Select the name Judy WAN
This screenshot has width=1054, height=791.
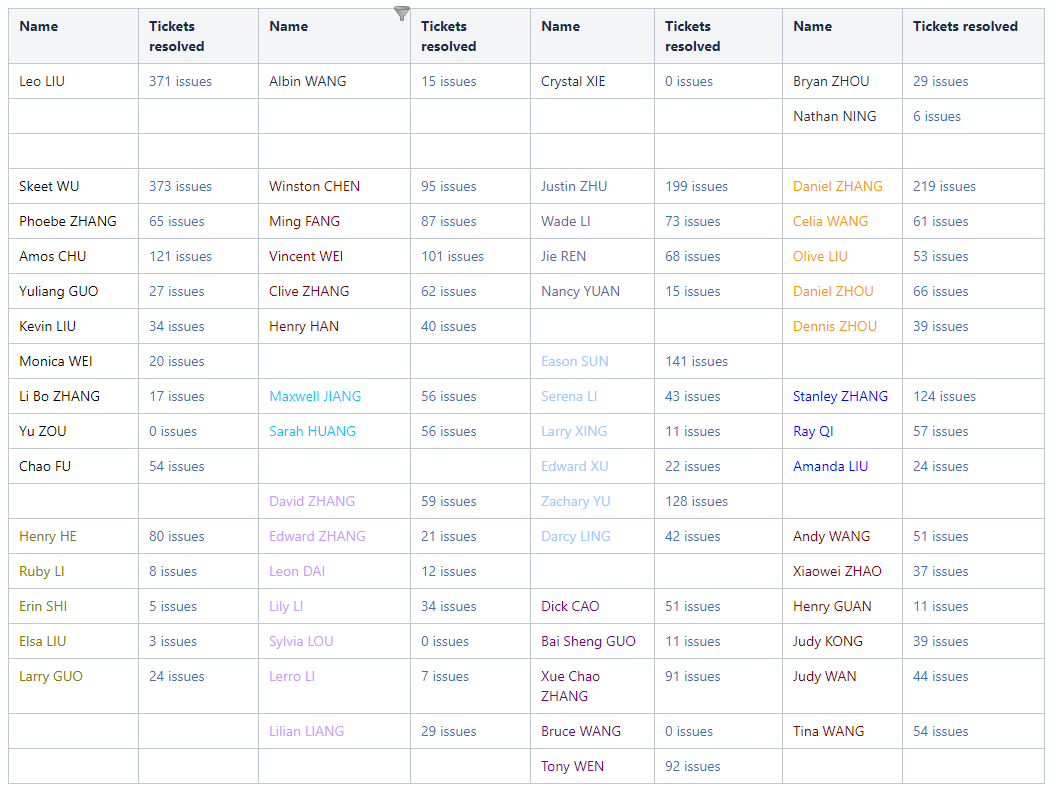click(x=825, y=675)
